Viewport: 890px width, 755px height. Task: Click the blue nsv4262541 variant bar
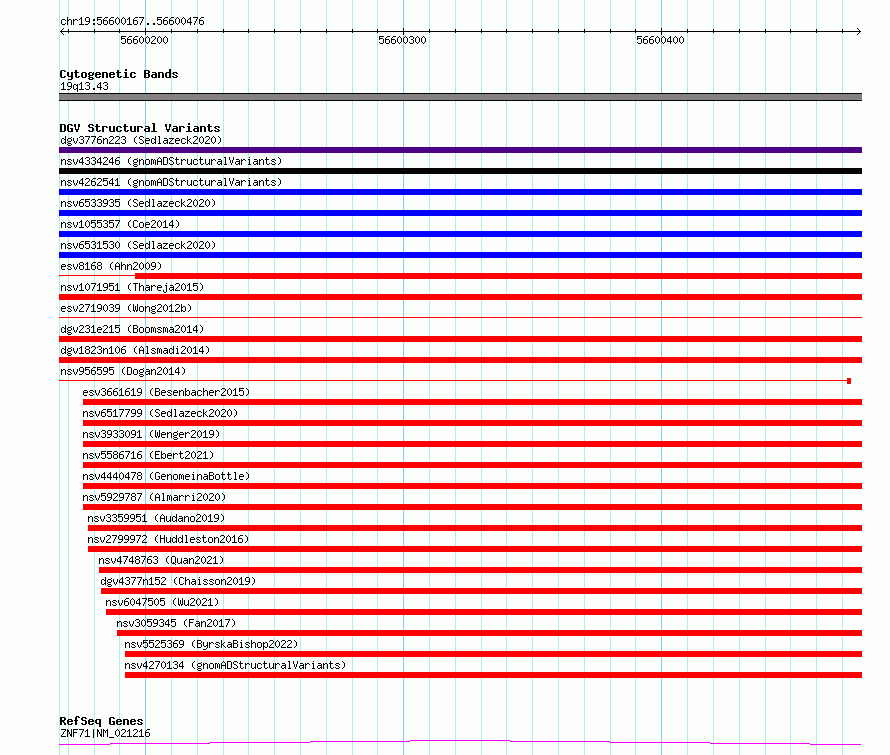point(460,192)
